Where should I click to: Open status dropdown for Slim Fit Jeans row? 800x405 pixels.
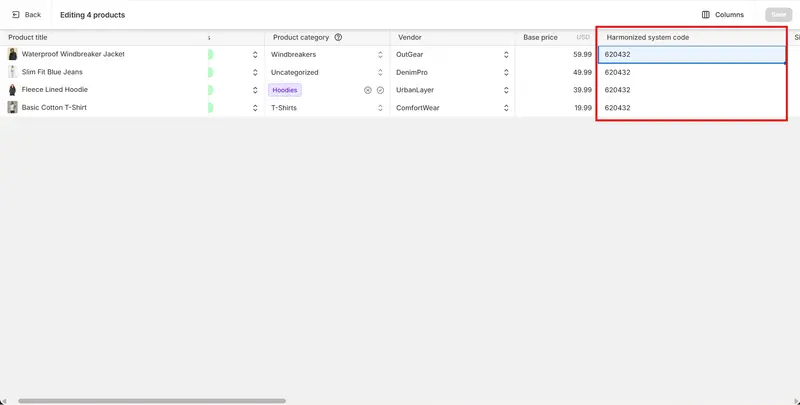coord(255,72)
